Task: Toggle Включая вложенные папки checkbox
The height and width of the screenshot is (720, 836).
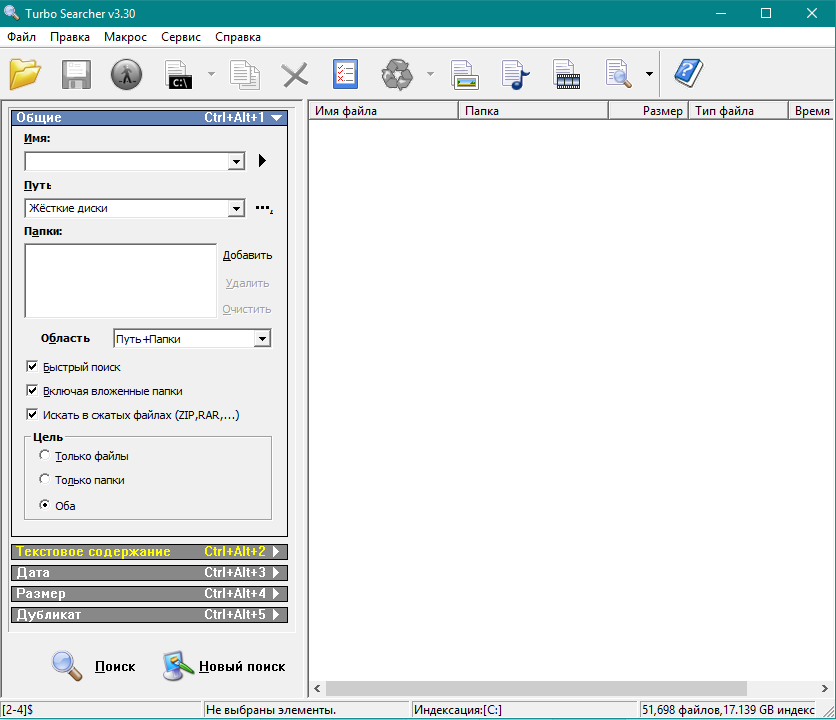Action: point(32,390)
